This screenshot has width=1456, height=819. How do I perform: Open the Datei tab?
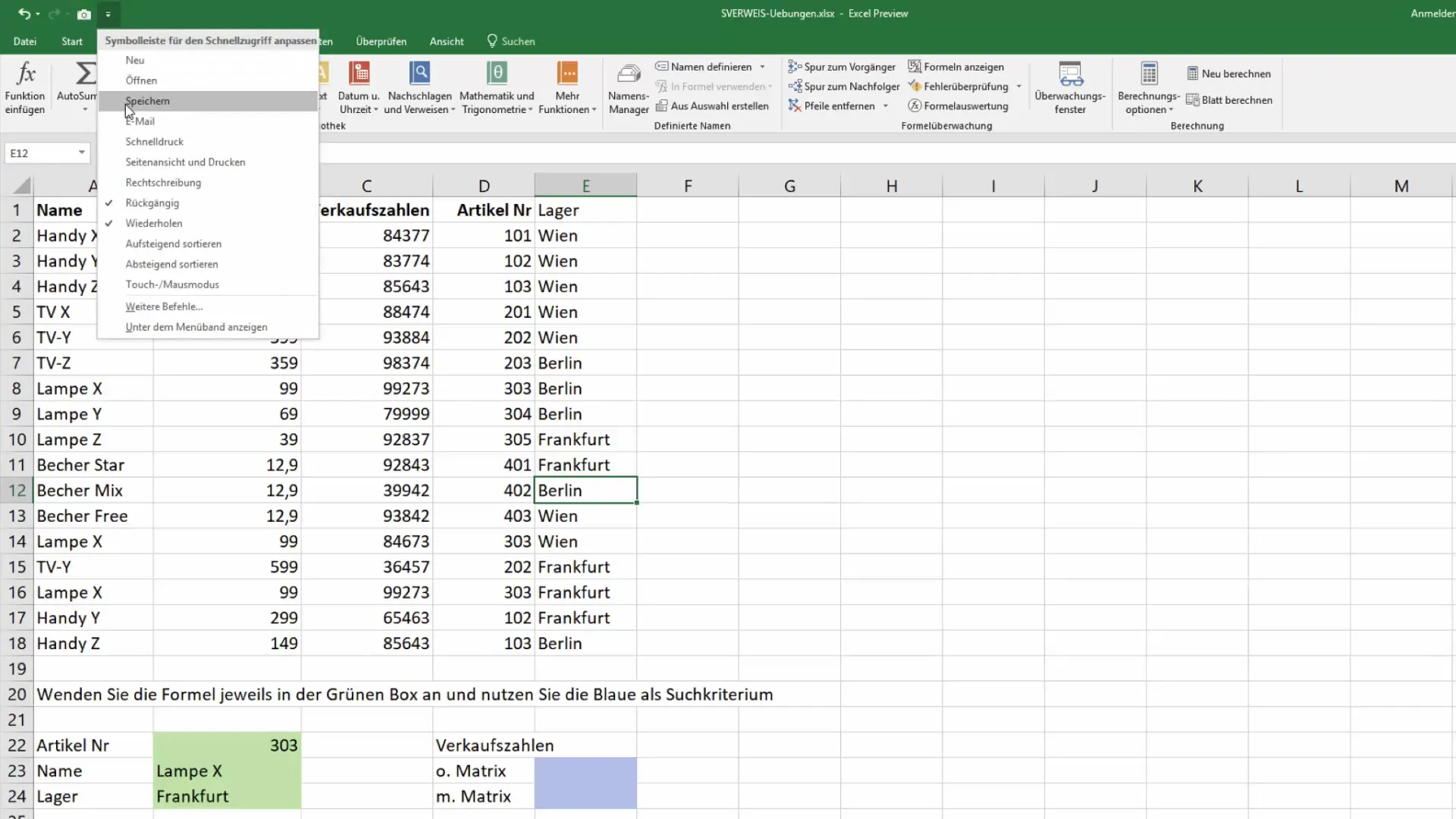point(25,41)
